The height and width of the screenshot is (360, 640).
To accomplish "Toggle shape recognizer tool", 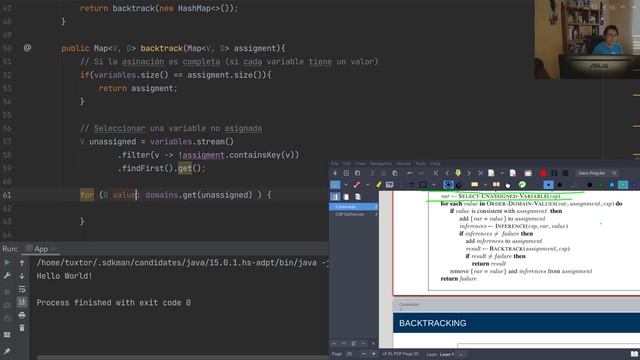I will click(448, 185).
